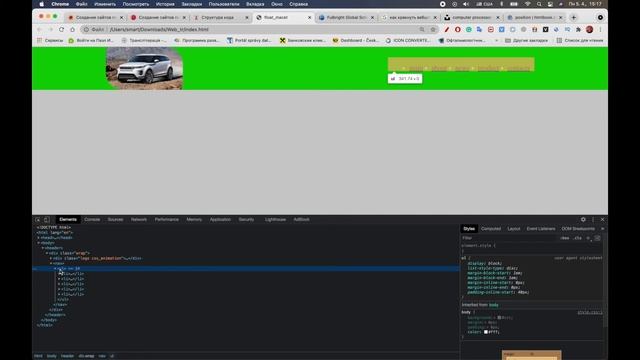Show the computed styles sidebar icon

598,238
